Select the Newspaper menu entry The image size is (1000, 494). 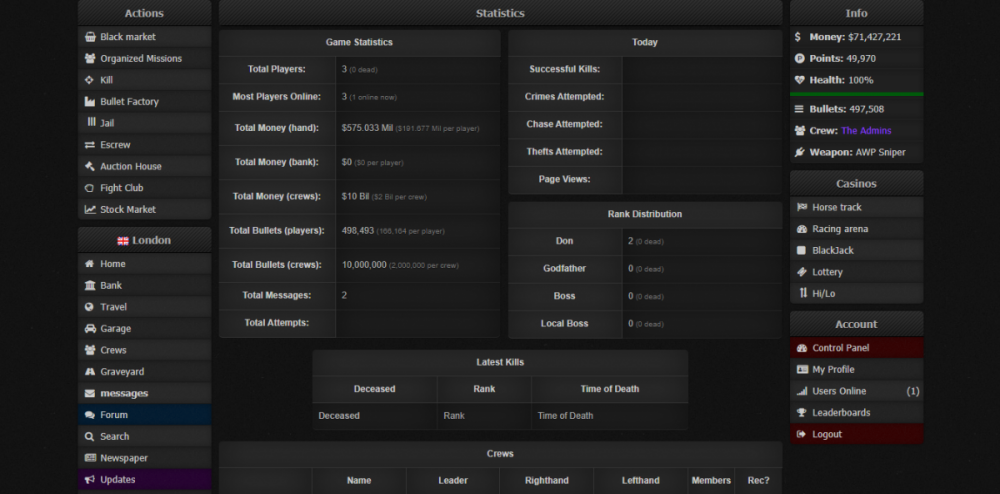tap(145, 458)
